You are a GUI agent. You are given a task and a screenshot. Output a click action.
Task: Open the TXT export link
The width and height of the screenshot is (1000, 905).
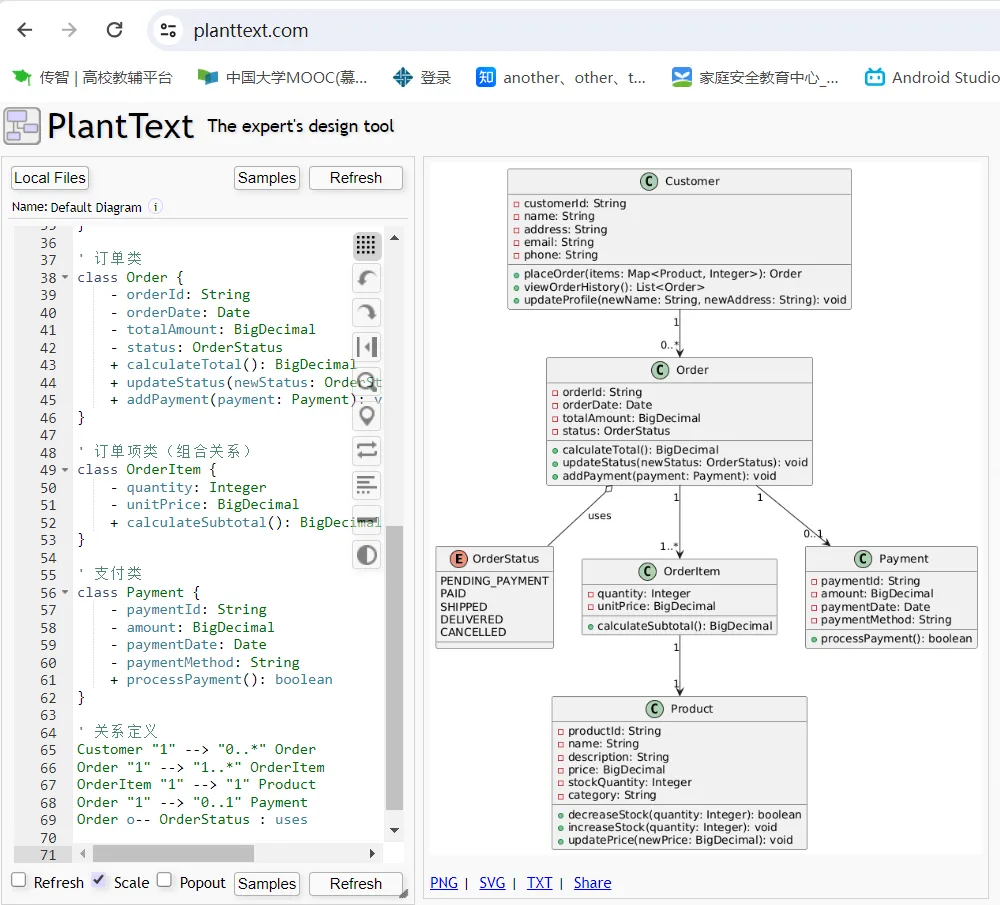tap(540, 883)
